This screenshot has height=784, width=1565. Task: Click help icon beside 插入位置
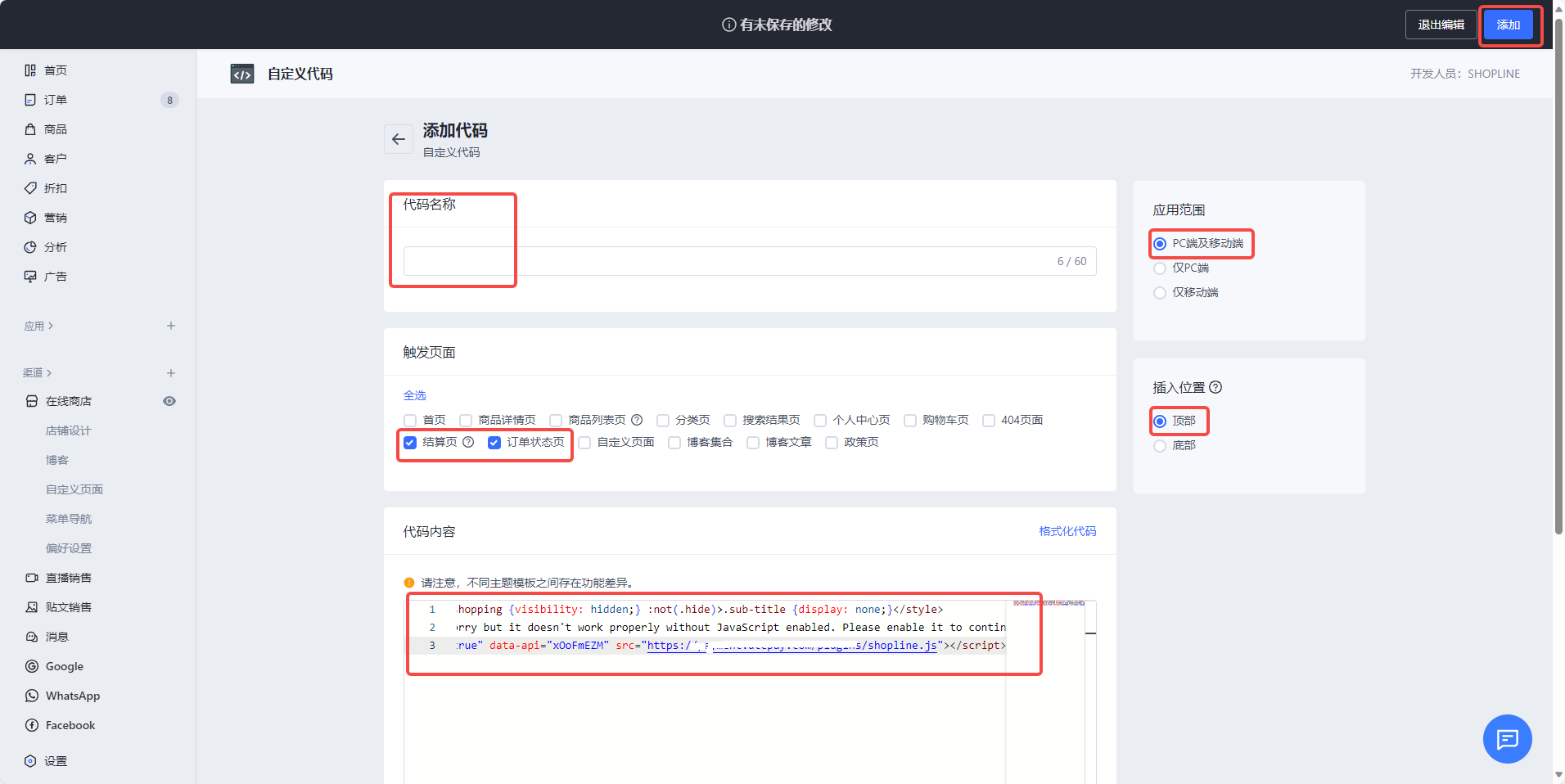[1215, 387]
